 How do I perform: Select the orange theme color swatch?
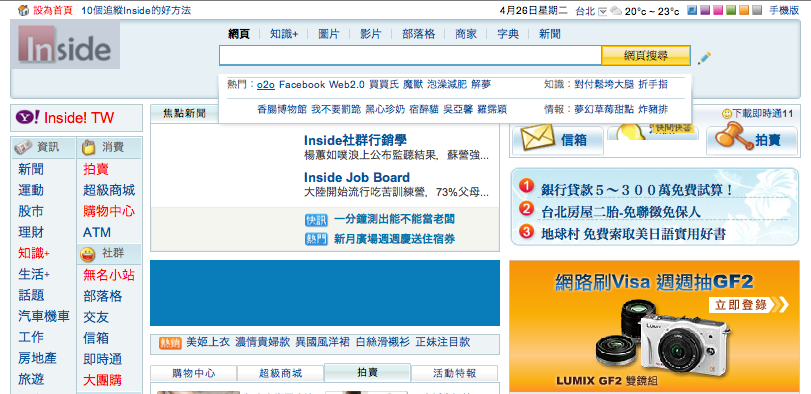tap(744, 10)
